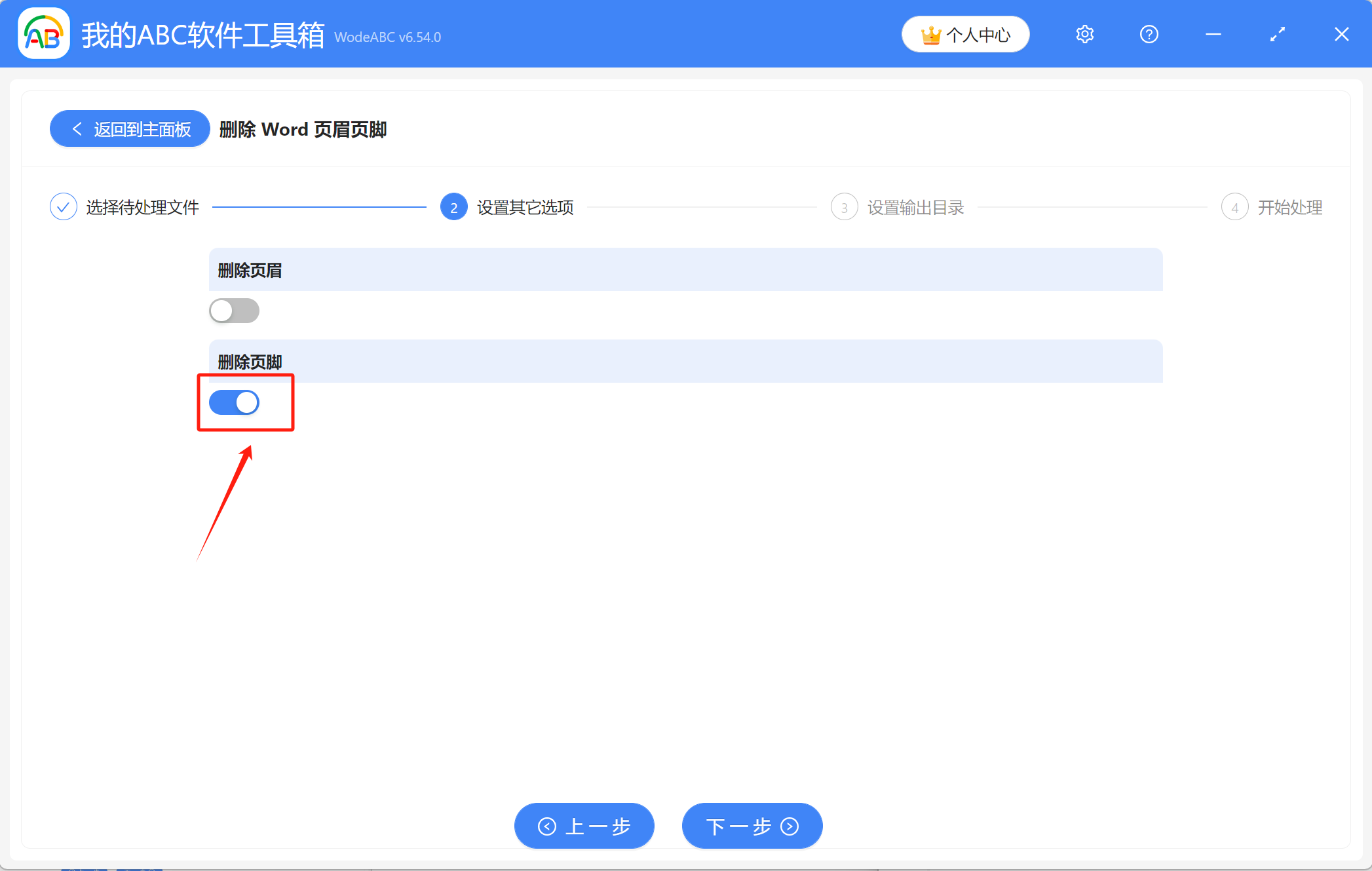
Task: Enable the 删除页眉 toggle switch
Action: (x=234, y=310)
